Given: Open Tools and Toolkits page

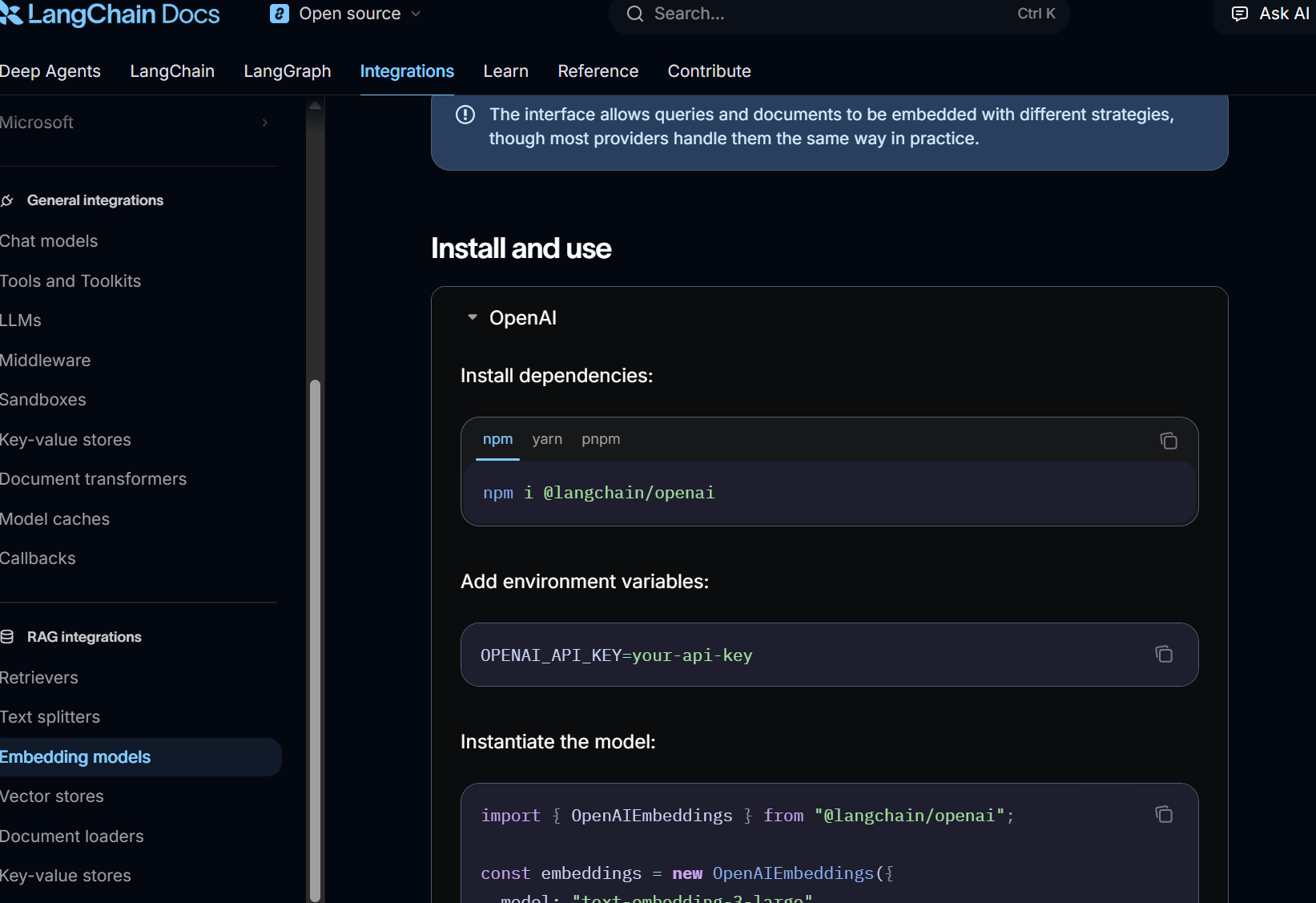Looking at the screenshot, I should click(x=70, y=281).
